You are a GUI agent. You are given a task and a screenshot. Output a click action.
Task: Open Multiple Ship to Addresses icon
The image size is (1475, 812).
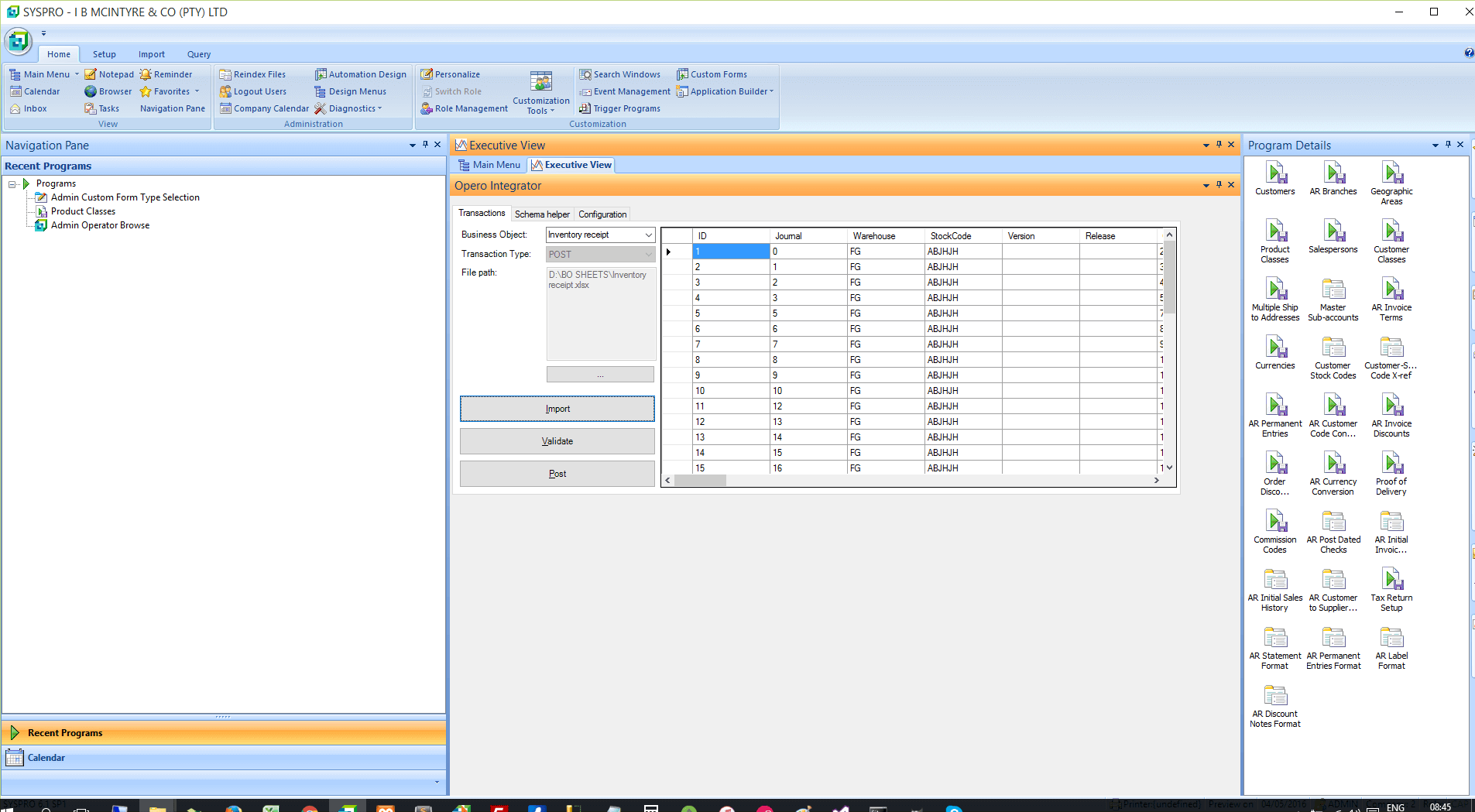pyautogui.click(x=1274, y=299)
